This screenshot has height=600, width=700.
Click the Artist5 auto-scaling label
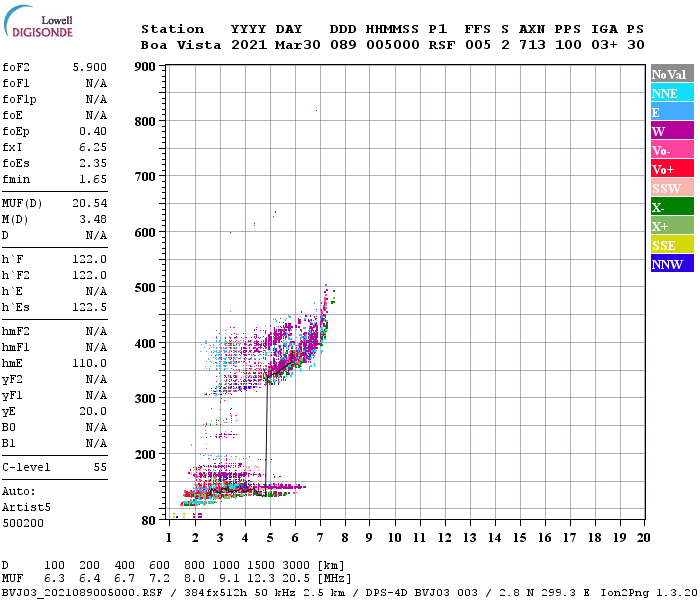[26, 508]
